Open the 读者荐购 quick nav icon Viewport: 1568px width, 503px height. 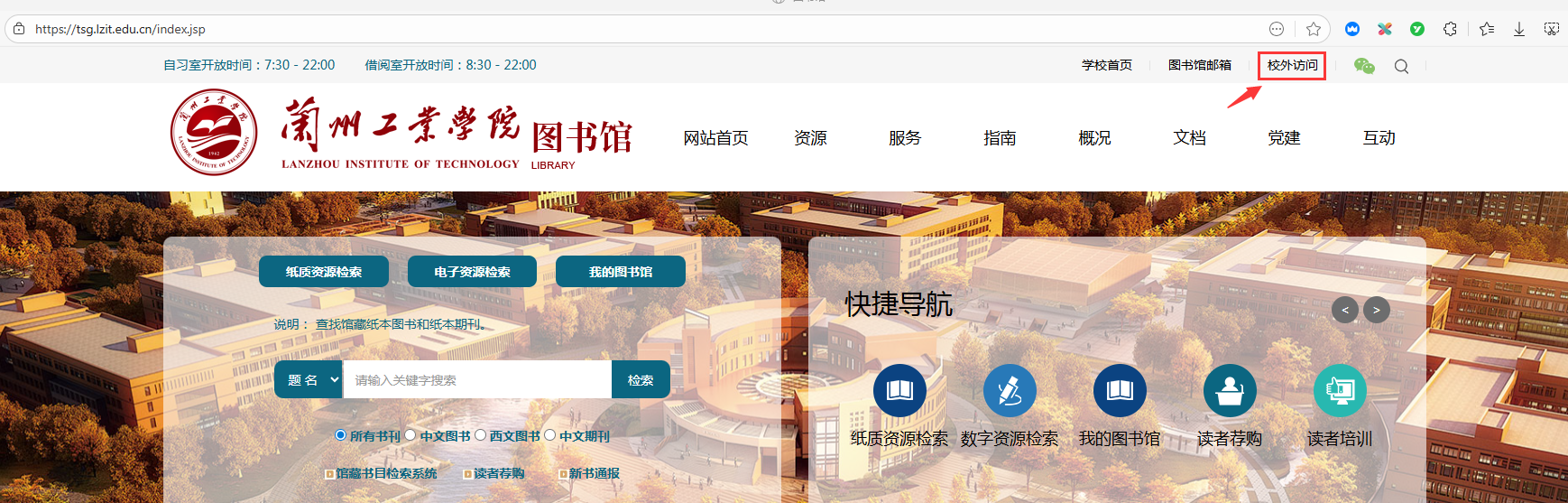click(x=1230, y=390)
